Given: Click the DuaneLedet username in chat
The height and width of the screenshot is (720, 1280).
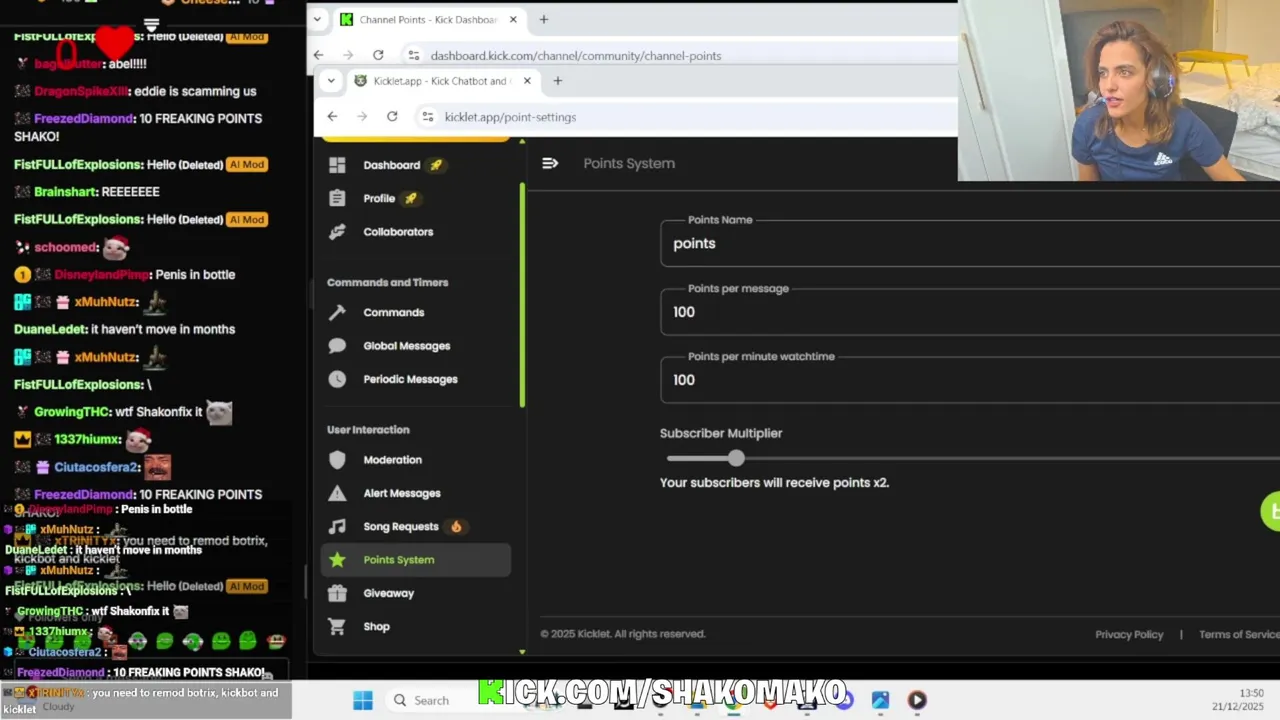Looking at the screenshot, I should click(49, 329).
